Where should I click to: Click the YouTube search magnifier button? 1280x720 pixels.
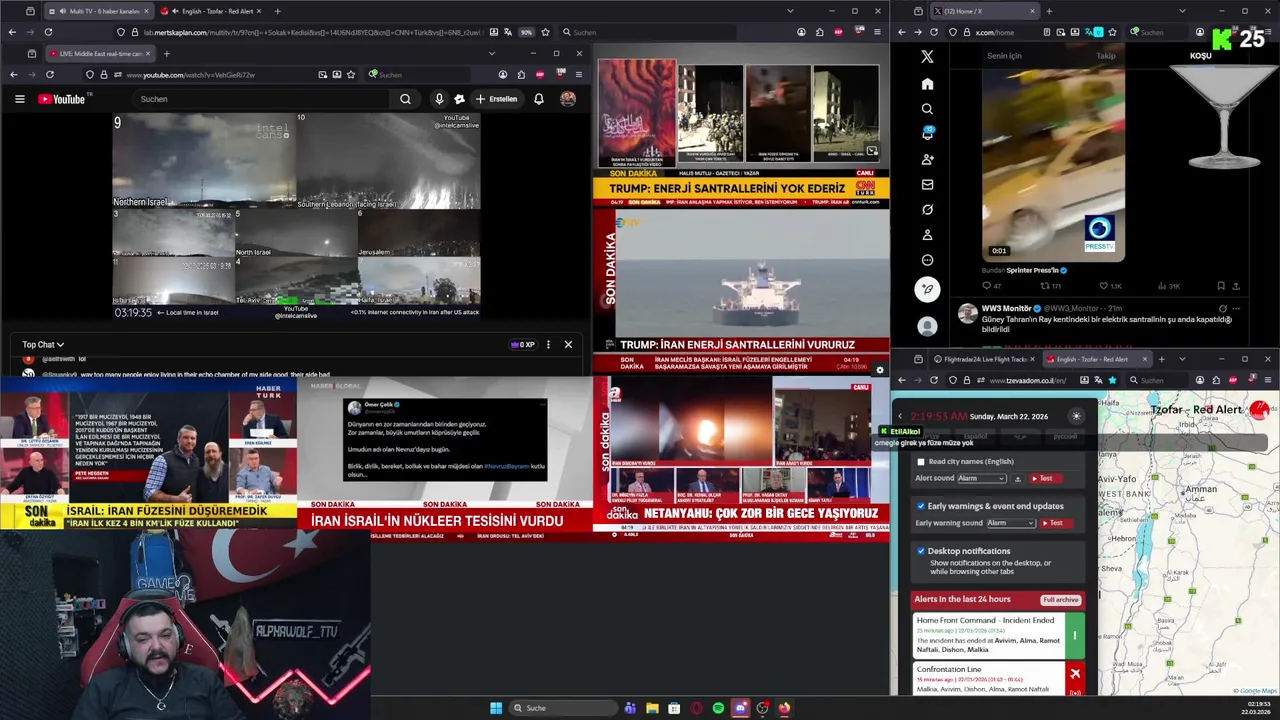tap(405, 99)
